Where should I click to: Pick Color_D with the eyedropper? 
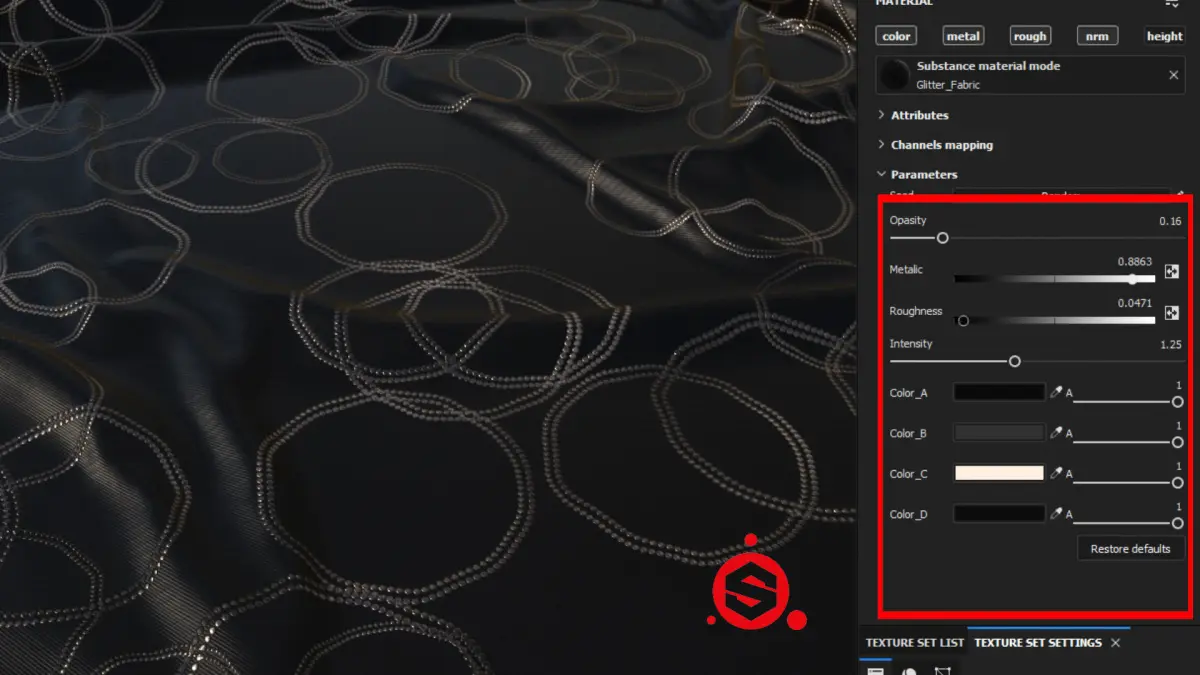[1056, 514]
